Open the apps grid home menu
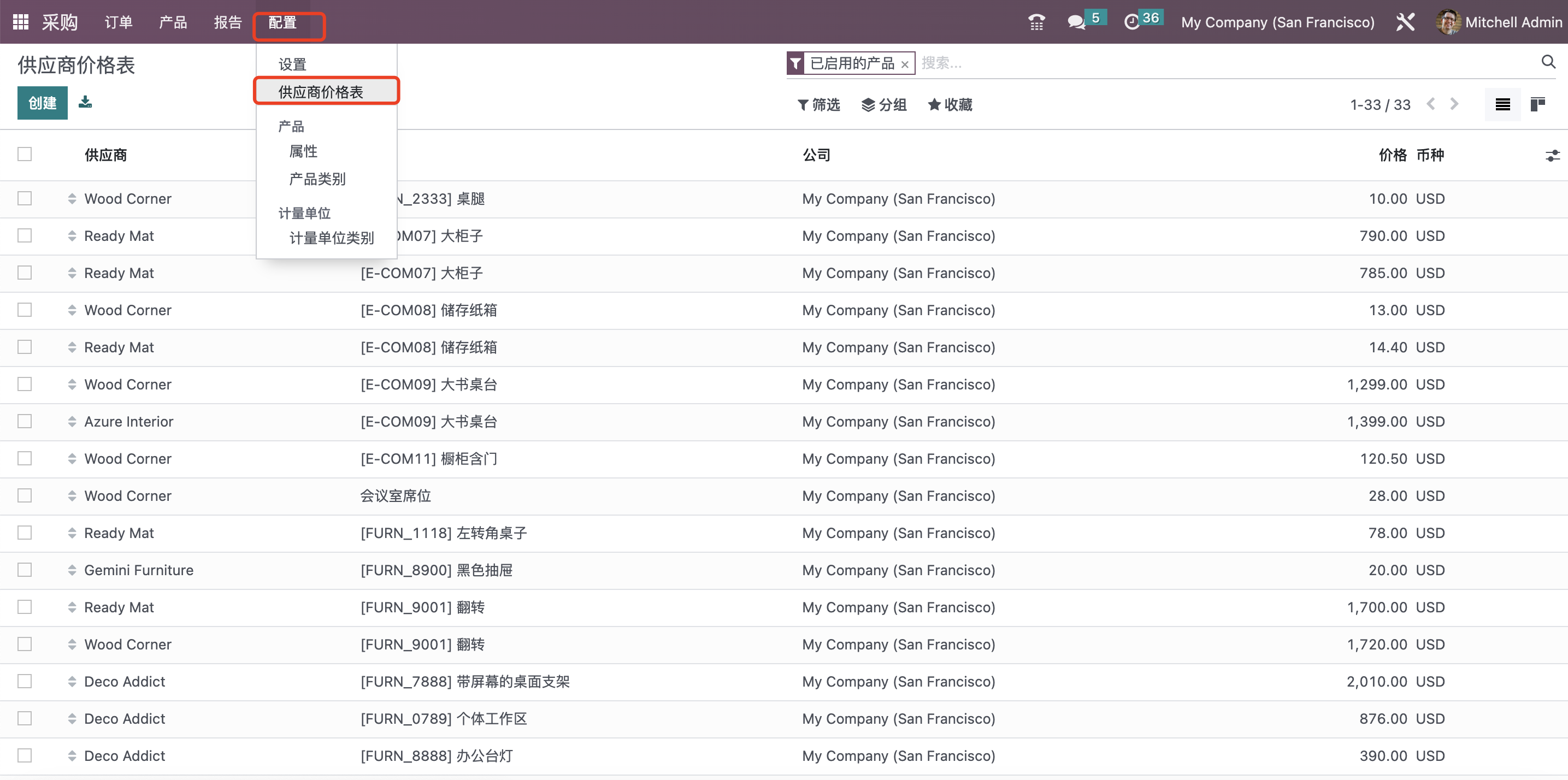This screenshot has height=780, width=1568. click(x=21, y=22)
